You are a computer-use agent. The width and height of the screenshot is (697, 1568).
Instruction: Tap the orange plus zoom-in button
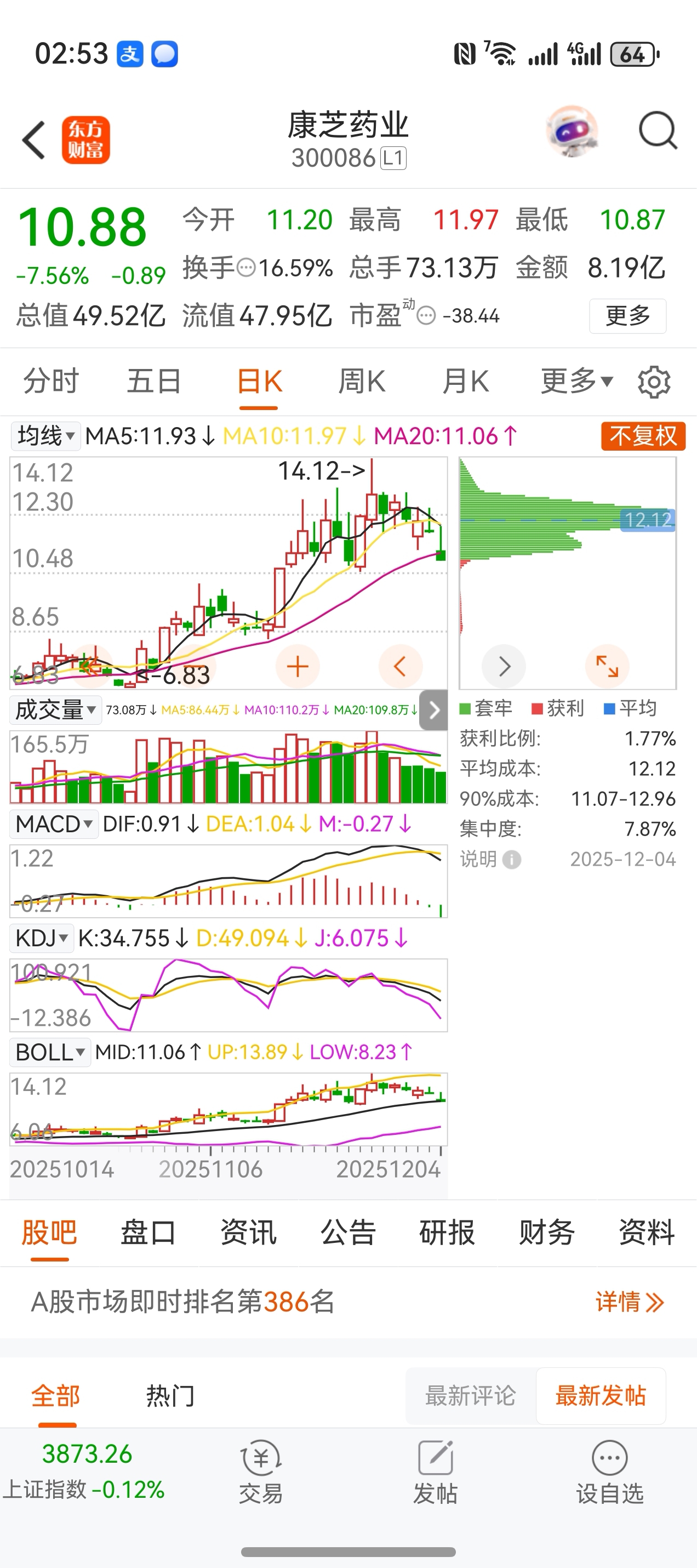(x=298, y=667)
